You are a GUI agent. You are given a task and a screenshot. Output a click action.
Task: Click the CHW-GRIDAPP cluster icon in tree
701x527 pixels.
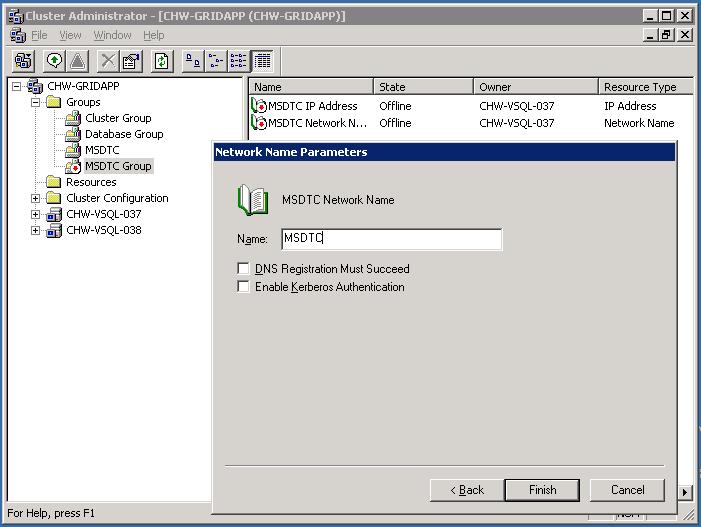click(x=35, y=86)
